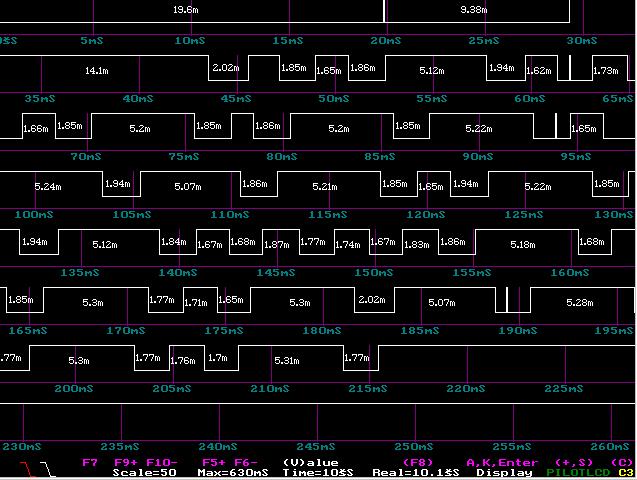Select the 19.6m pulse width value
This screenshot has width=637, height=480.
(x=186, y=10)
